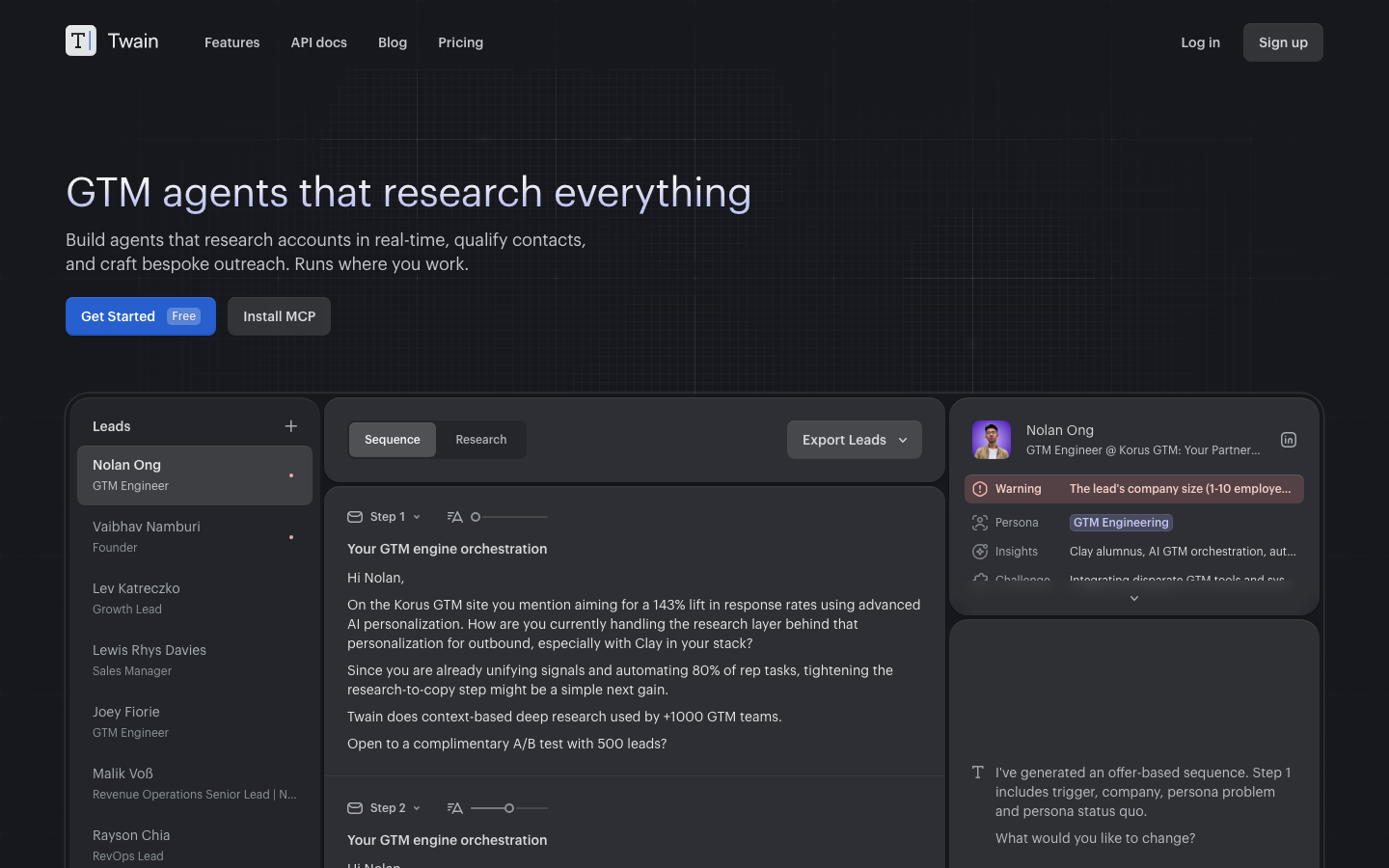Click the 'GTM Engineer @ Korus GTM' subtitle
The image size is (1389, 868).
point(1143,450)
